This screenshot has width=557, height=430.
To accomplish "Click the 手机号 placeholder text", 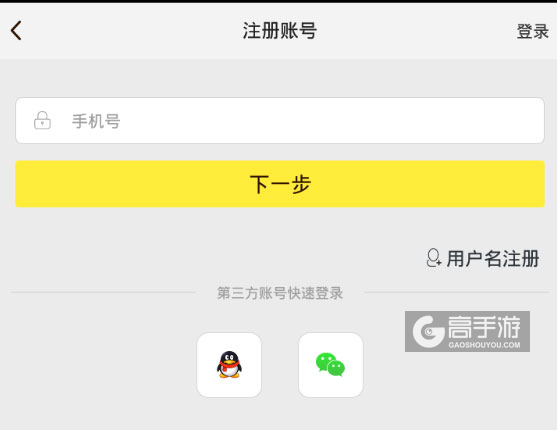I will [x=96, y=121].
